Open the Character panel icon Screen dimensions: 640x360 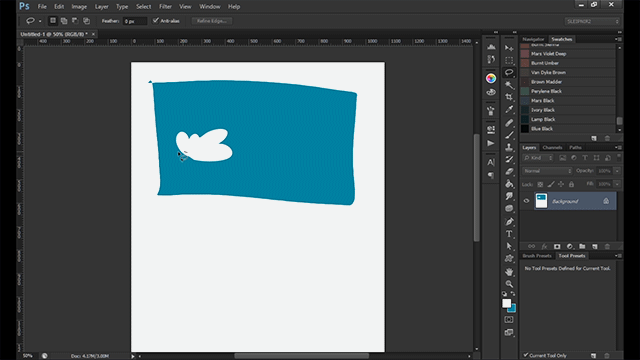pos(491,162)
